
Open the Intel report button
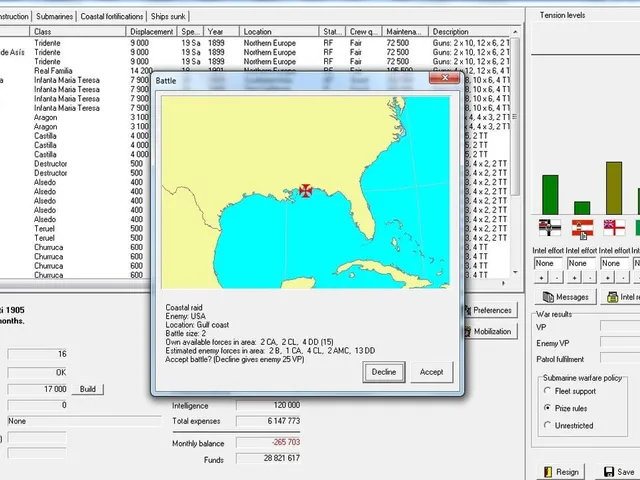point(620,297)
